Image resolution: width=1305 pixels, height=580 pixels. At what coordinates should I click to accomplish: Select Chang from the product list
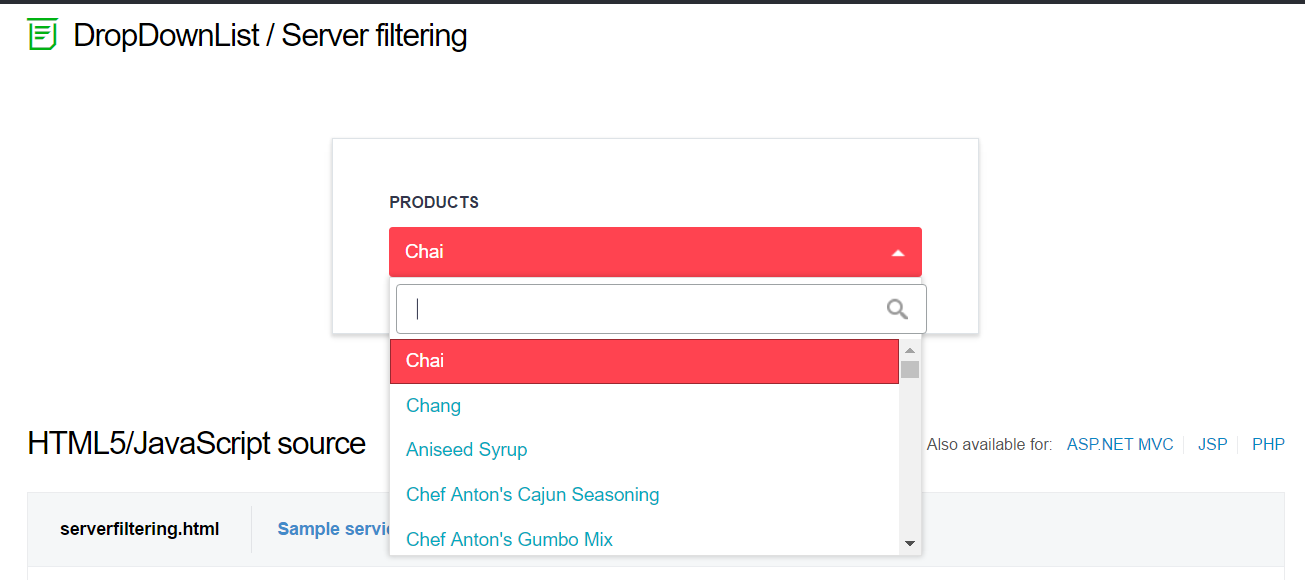[x=434, y=406]
